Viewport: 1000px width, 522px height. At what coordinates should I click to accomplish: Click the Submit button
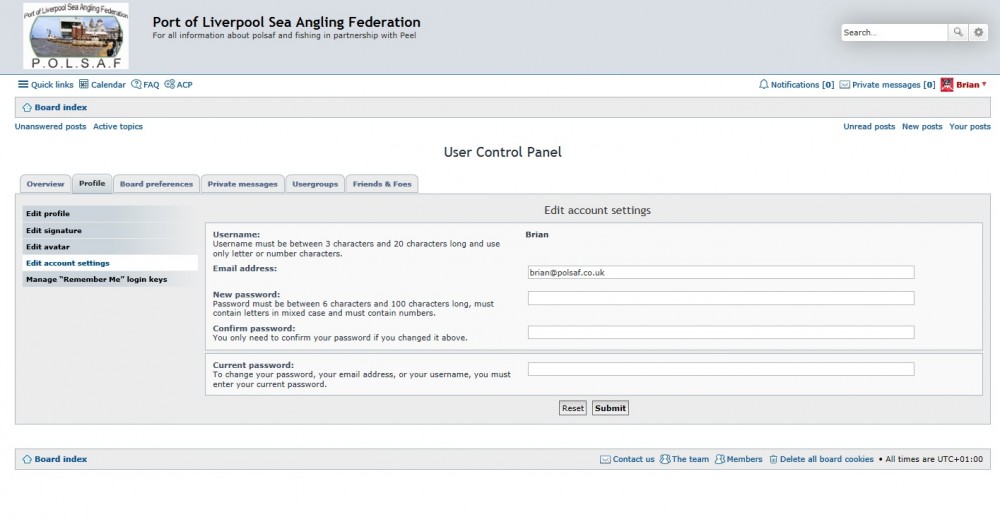click(610, 408)
